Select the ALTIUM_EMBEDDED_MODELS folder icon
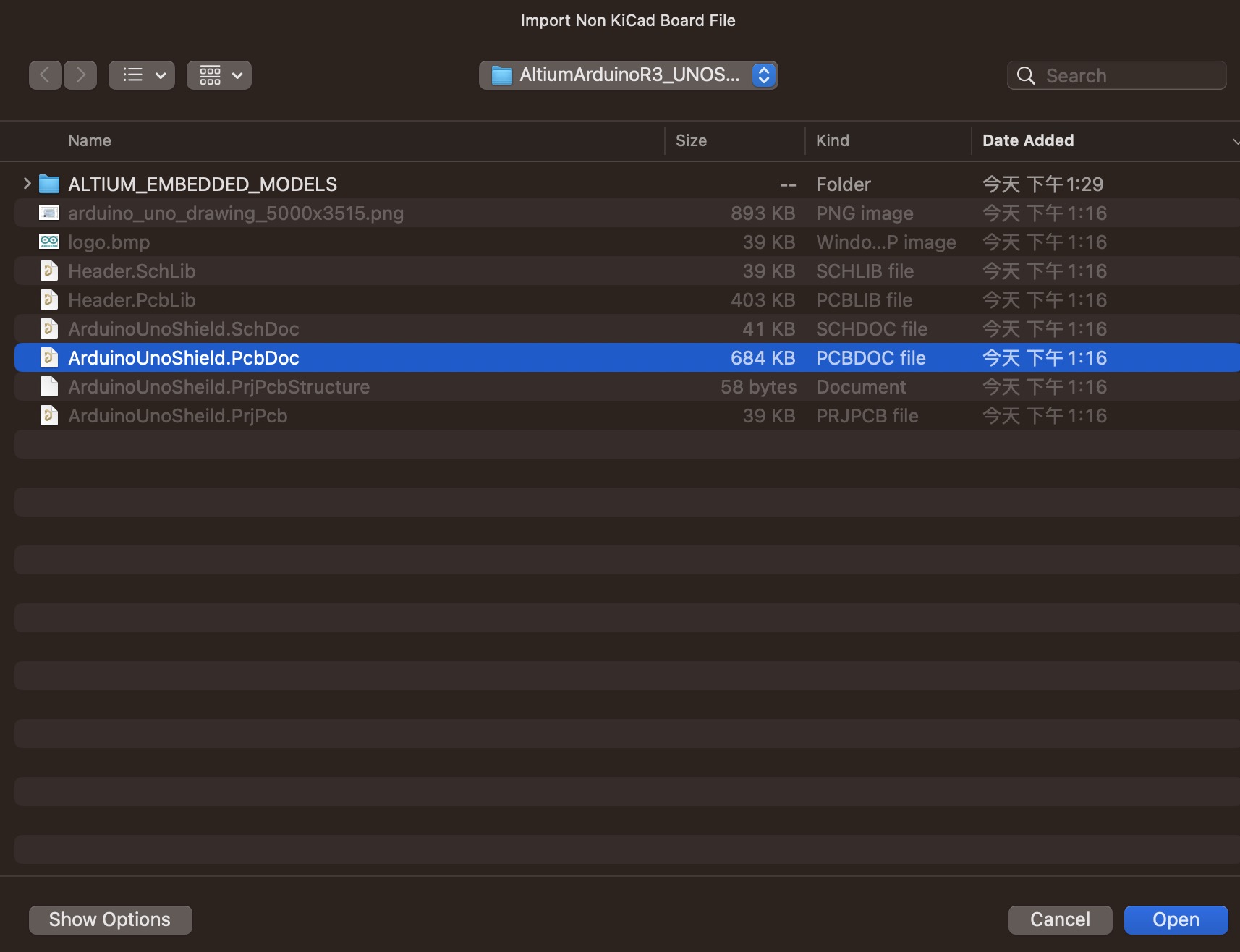 pyautogui.click(x=49, y=184)
